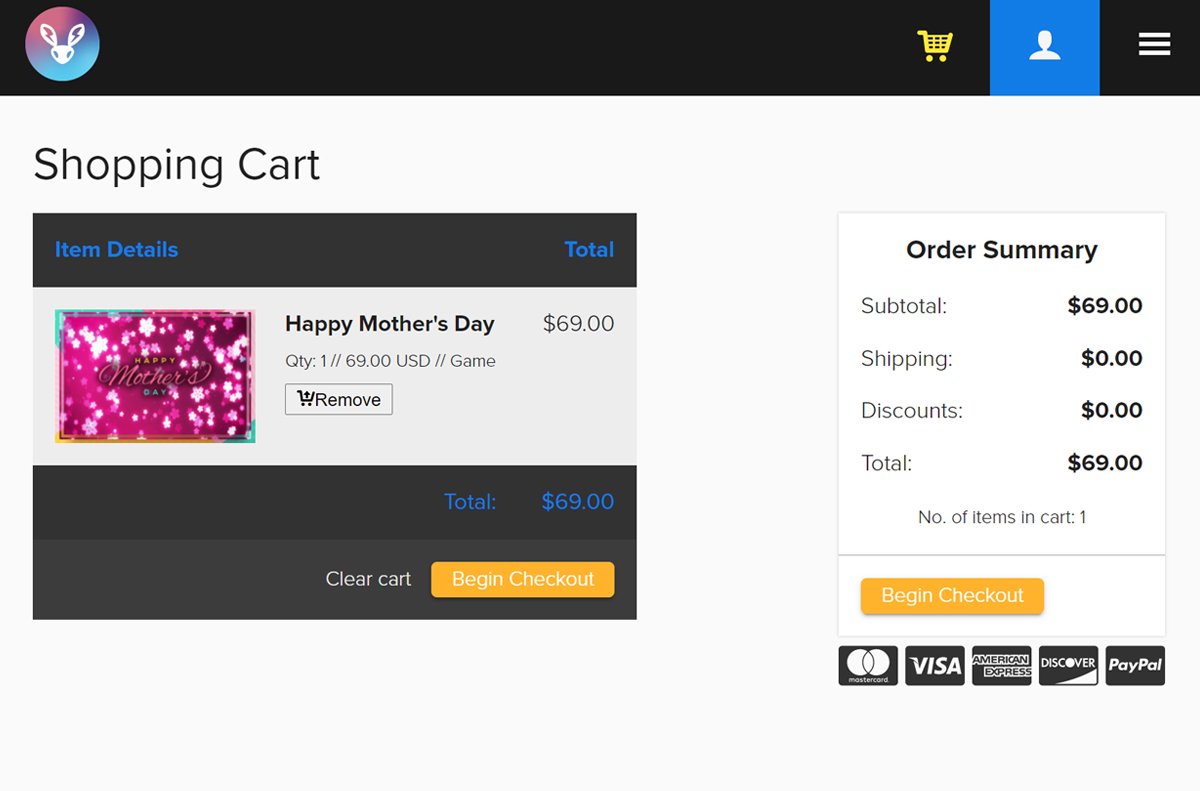Viewport: 1200px width, 791px height.
Task: Open the yellow shopping cart icon
Action: coord(935,46)
